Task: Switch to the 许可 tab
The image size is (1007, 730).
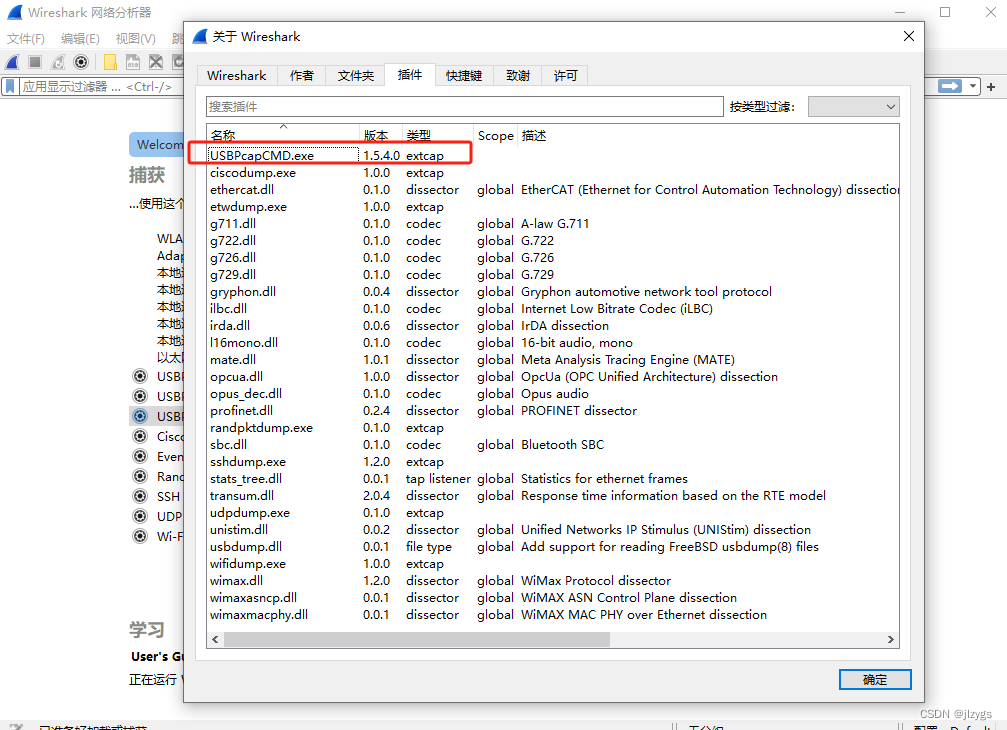Action: (x=565, y=76)
